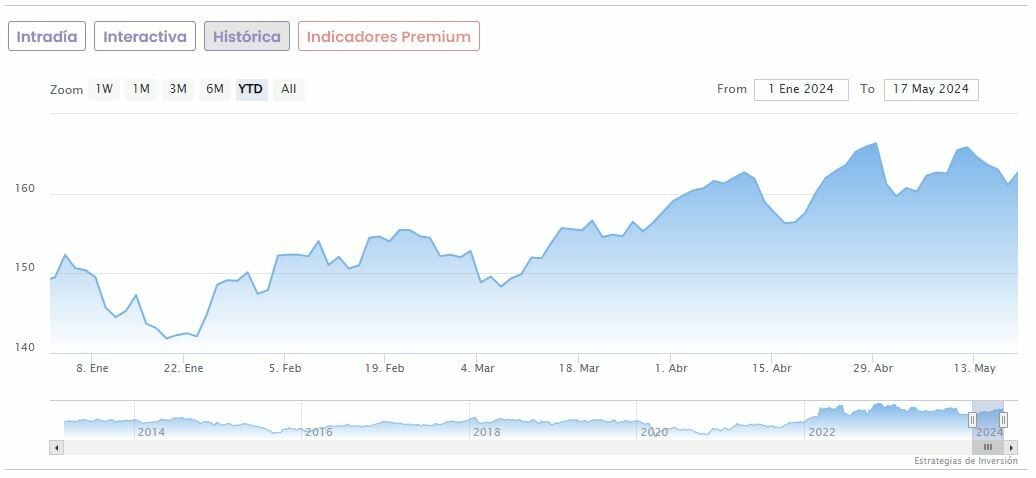The width and height of the screenshot is (1036, 478).
Task: Click 2018 in the navigator timeline
Action: [487, 432]
